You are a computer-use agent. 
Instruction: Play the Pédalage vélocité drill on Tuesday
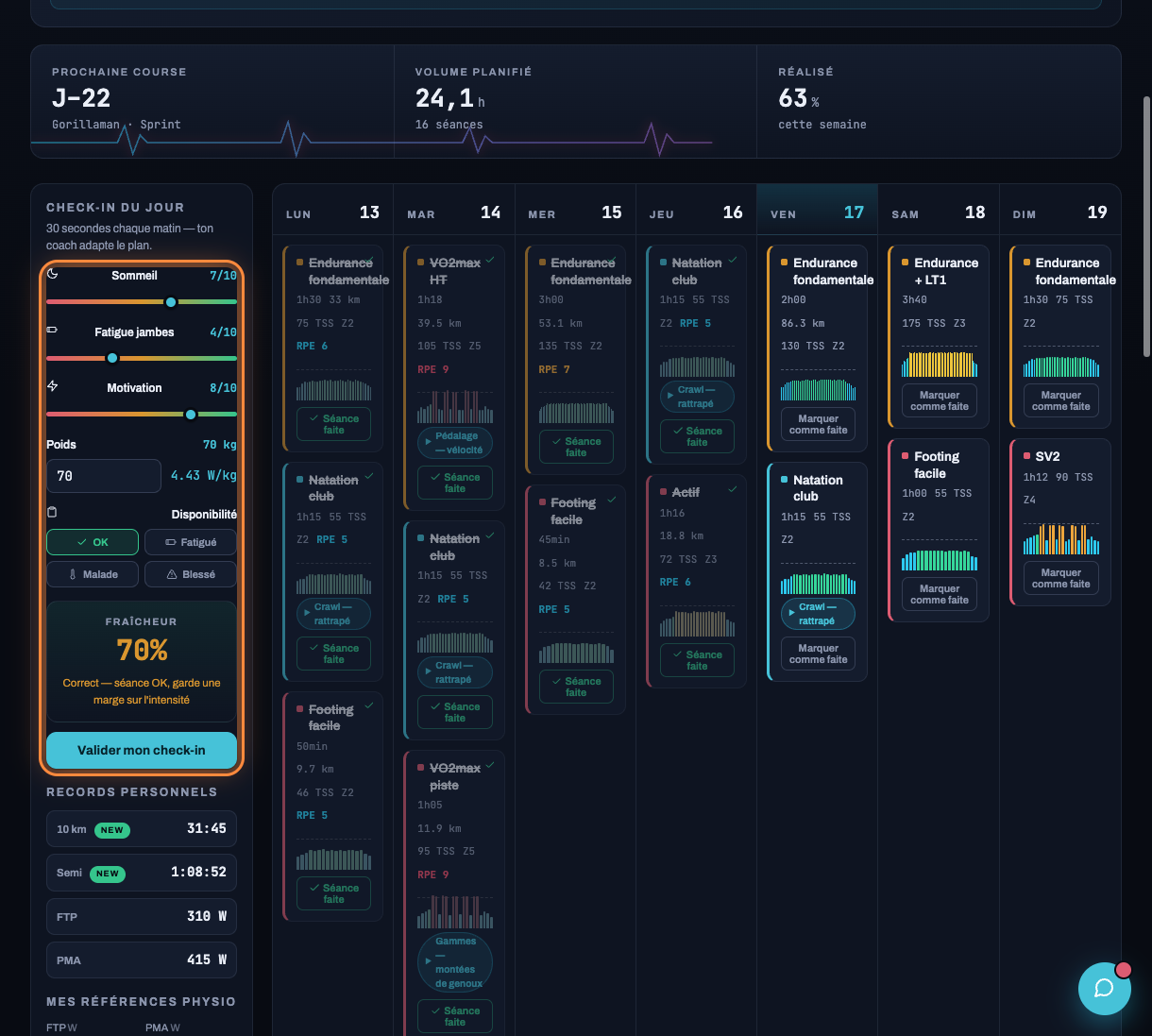[x=455, y=443]
